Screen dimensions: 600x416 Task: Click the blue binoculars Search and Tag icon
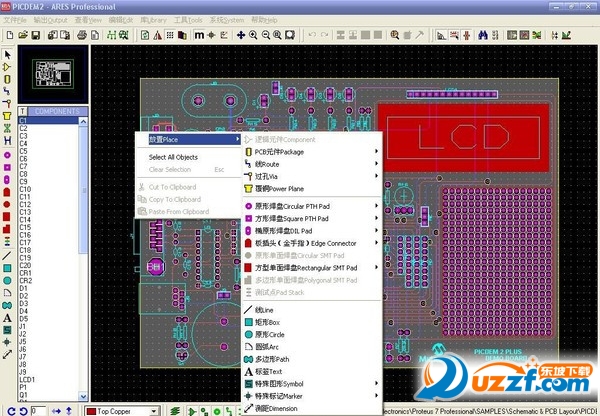pyautogui.click(x=483, y=35)
